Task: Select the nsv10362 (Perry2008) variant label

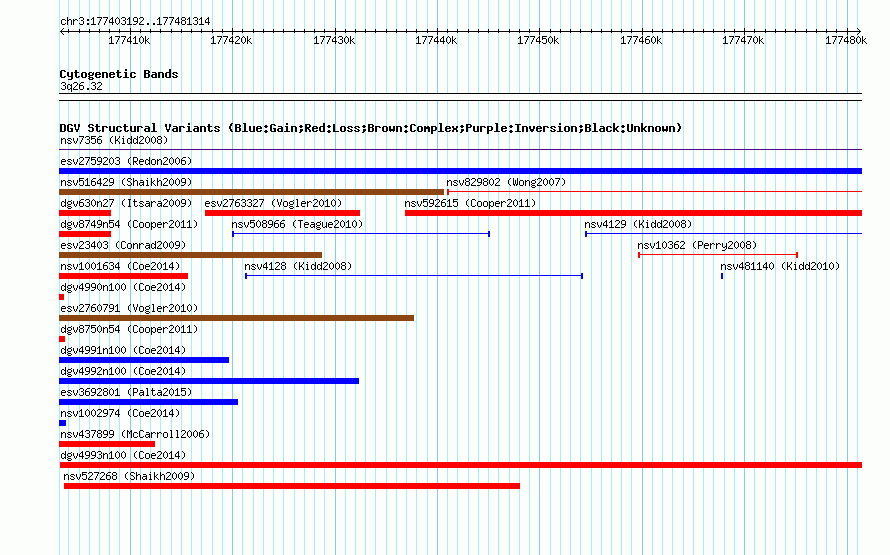Action: pyautogui.click(x=697, y=245)
